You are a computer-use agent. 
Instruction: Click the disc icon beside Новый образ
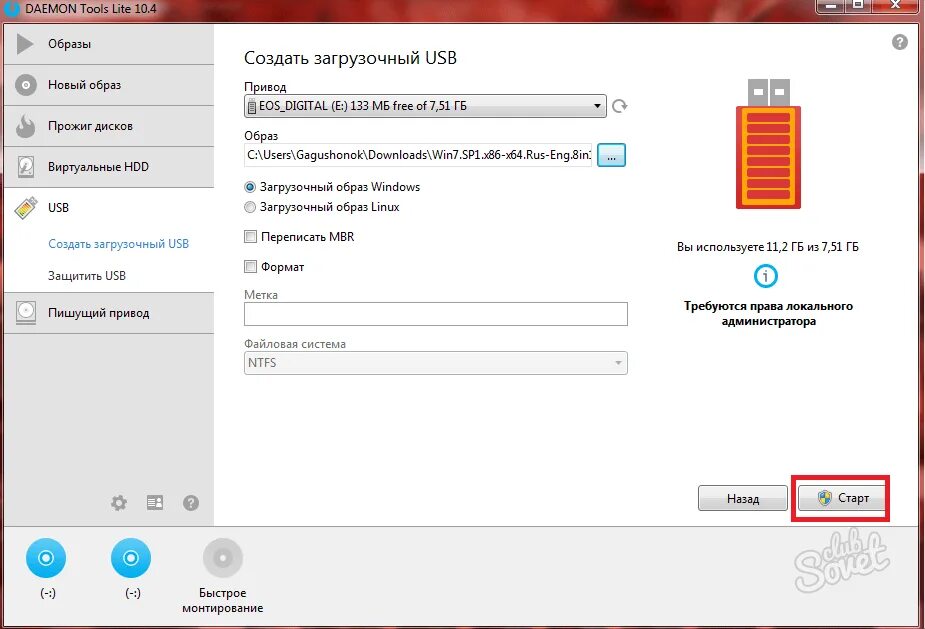click(25, 85)
